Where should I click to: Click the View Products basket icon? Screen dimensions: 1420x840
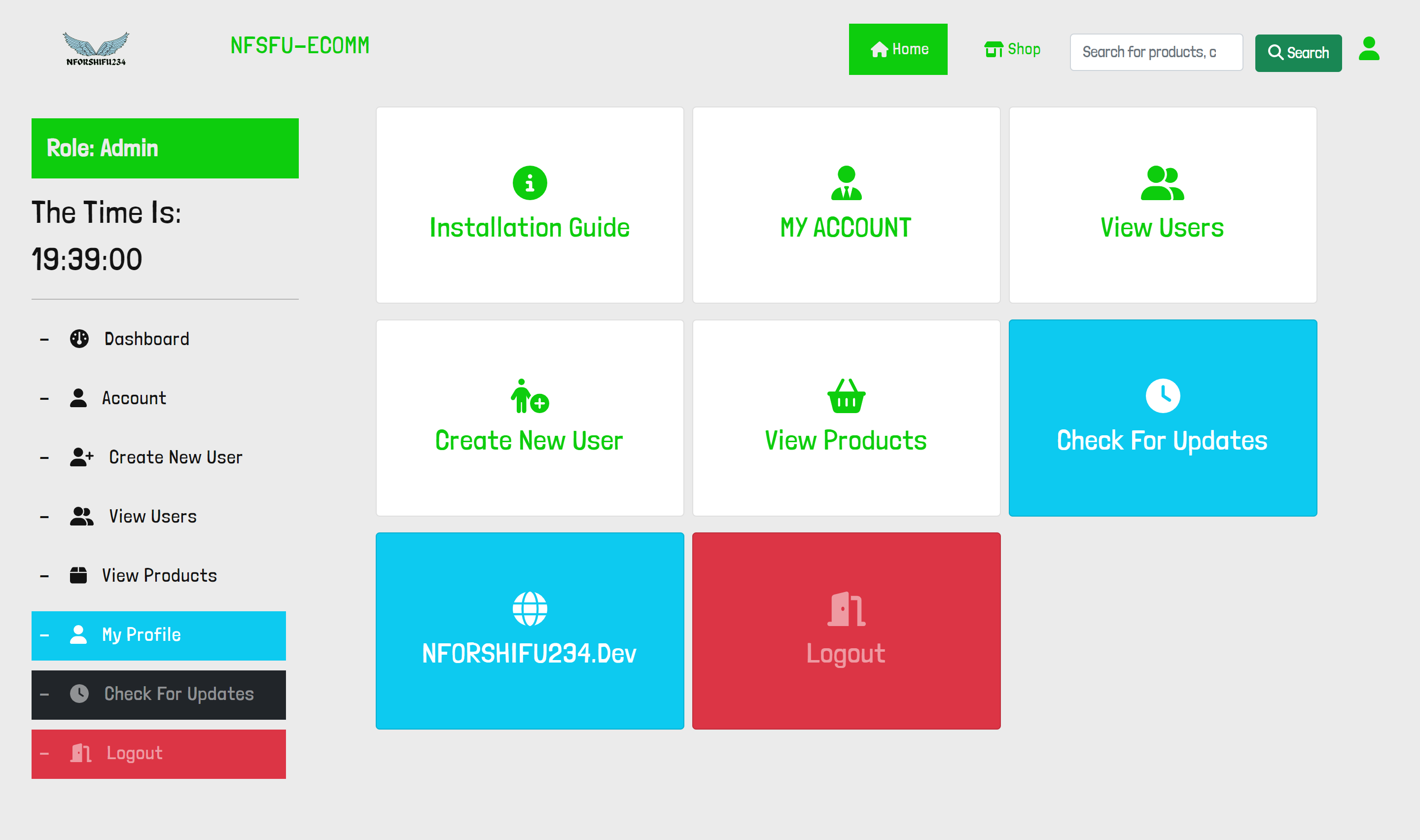tap(846, 396)
